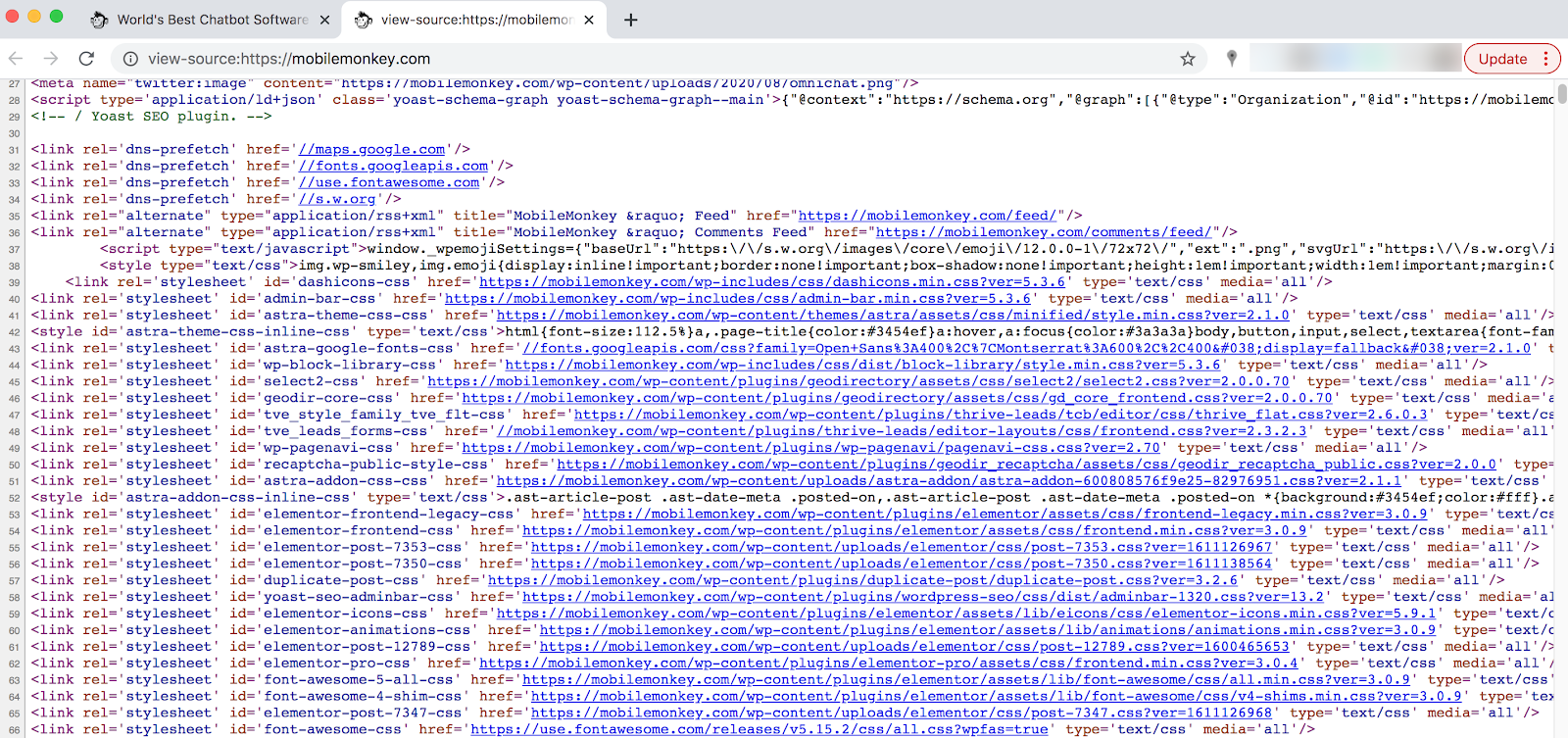This screenshot has width=1568, height=738.
Task: Open Chrome menu three-dot icon
Action: (1546, 59)
